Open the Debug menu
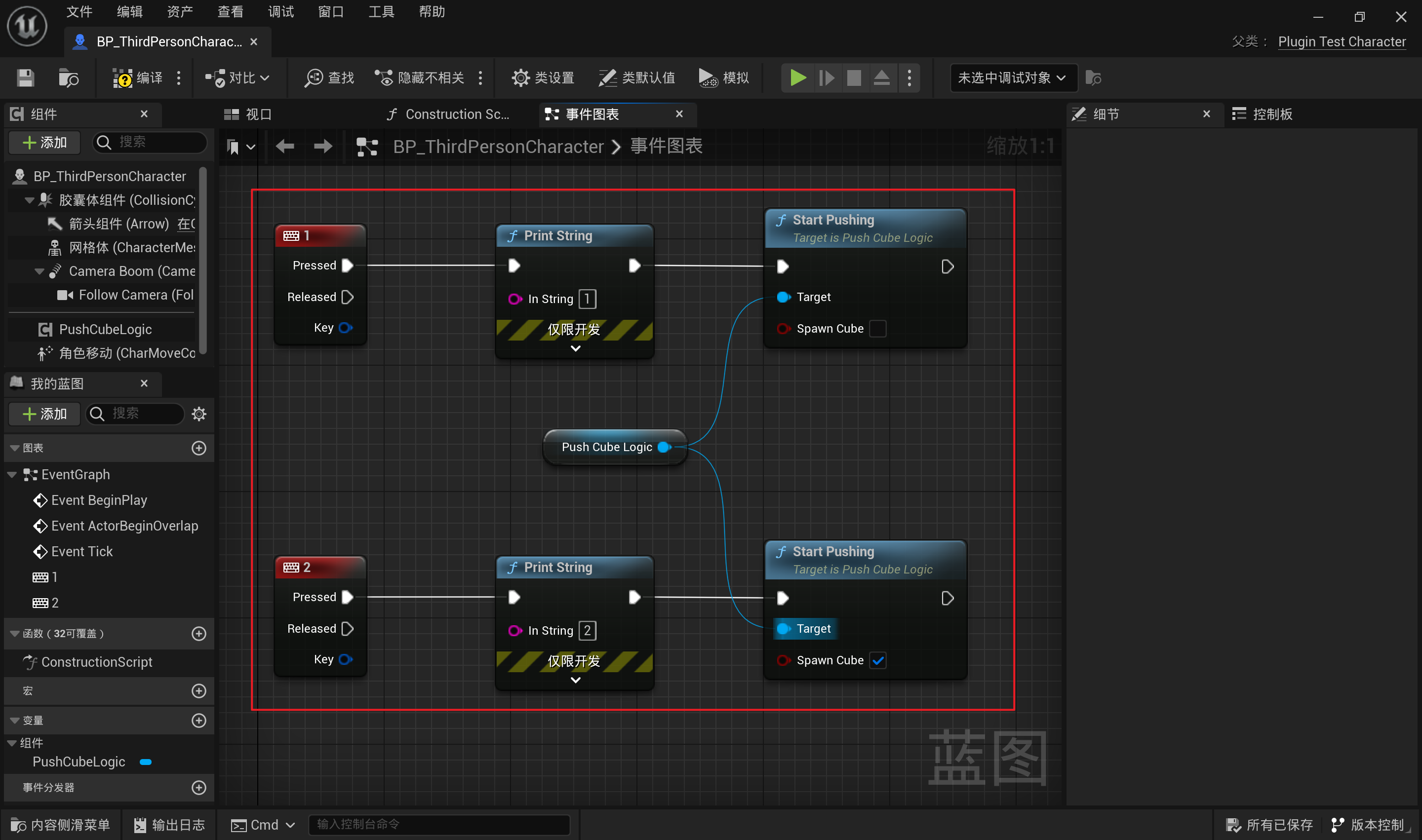 click(x=281, y=11)
